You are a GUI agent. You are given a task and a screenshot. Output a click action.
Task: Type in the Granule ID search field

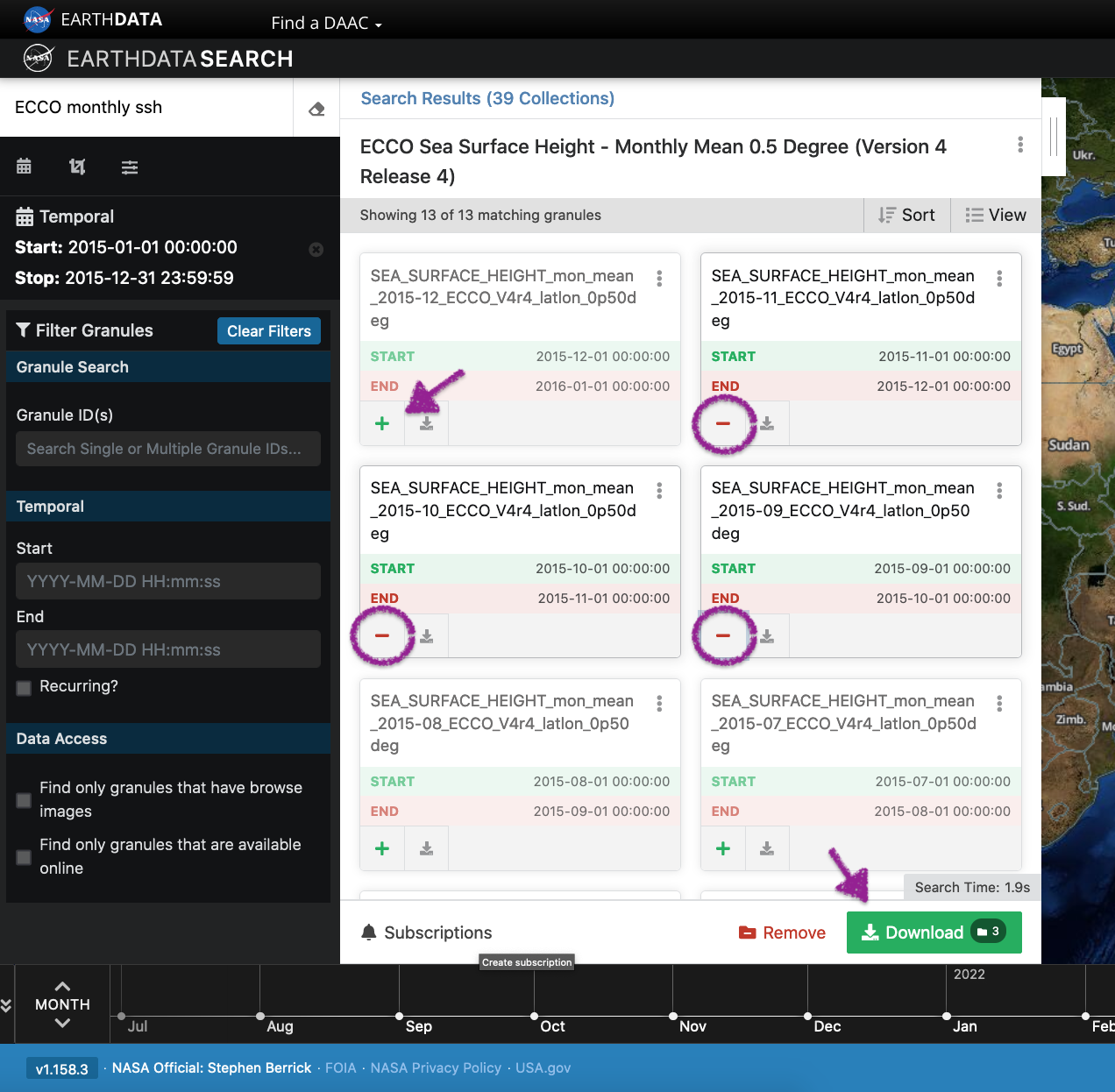point(168,449)
